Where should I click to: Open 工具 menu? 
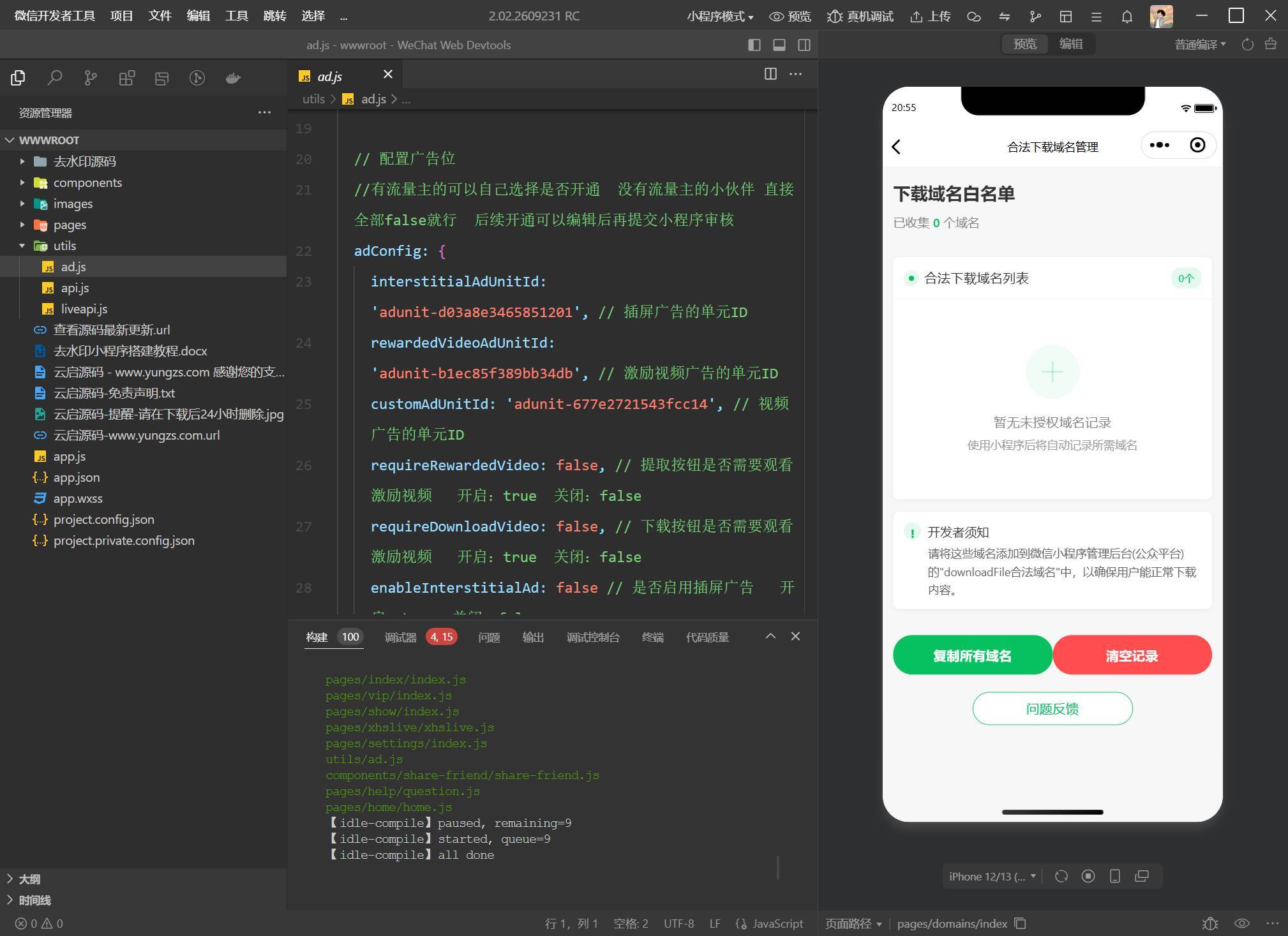click(x=236, y=16)
